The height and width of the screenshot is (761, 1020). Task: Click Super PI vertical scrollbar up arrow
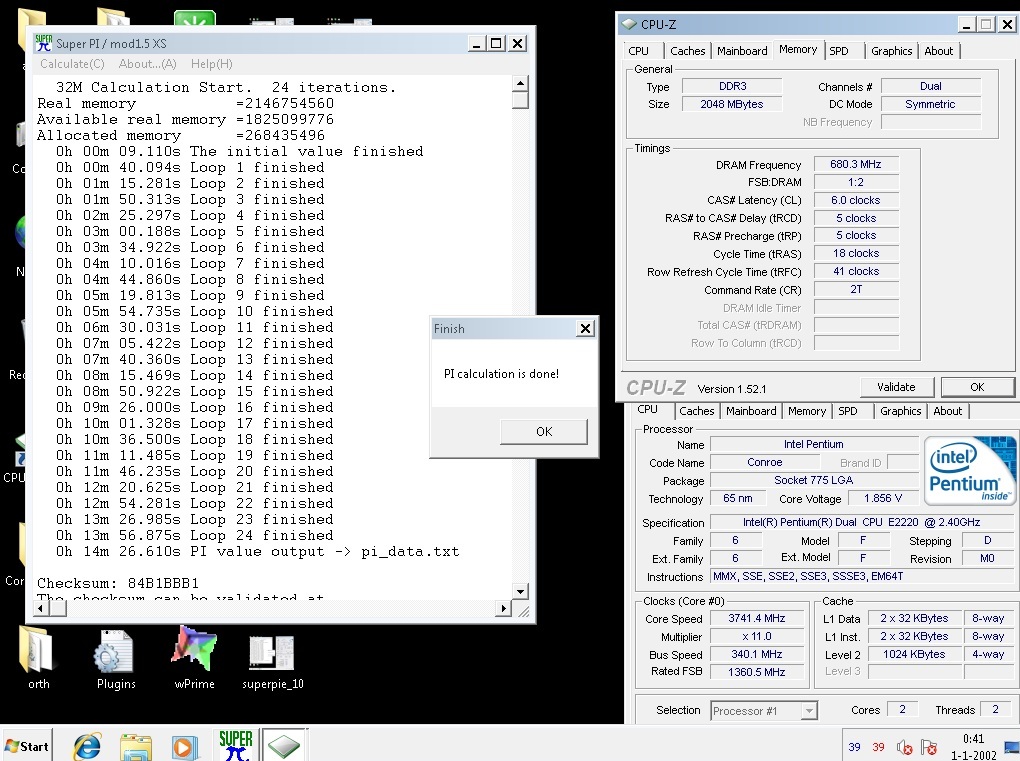tap(520, 83)
